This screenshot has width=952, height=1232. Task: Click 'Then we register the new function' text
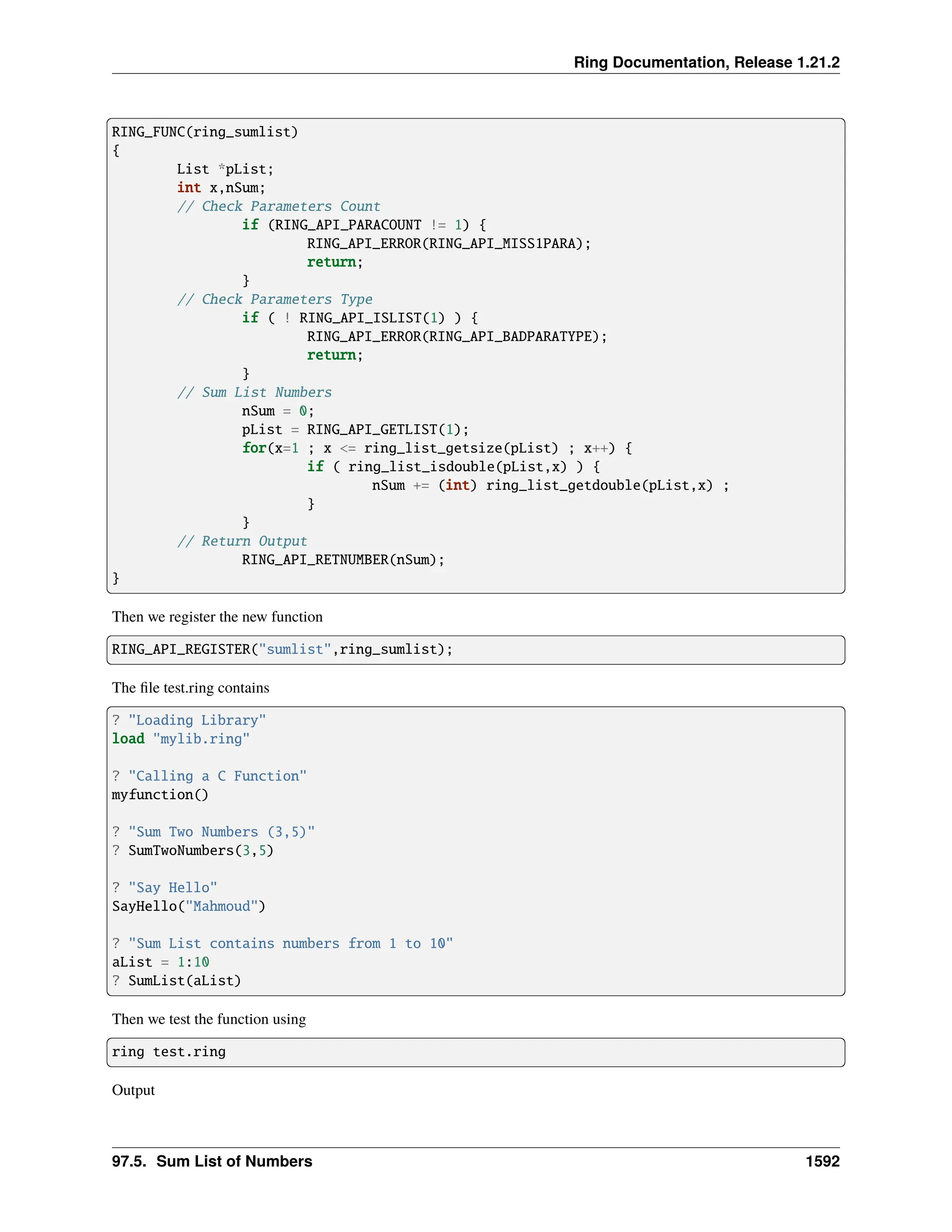[217, 617]
